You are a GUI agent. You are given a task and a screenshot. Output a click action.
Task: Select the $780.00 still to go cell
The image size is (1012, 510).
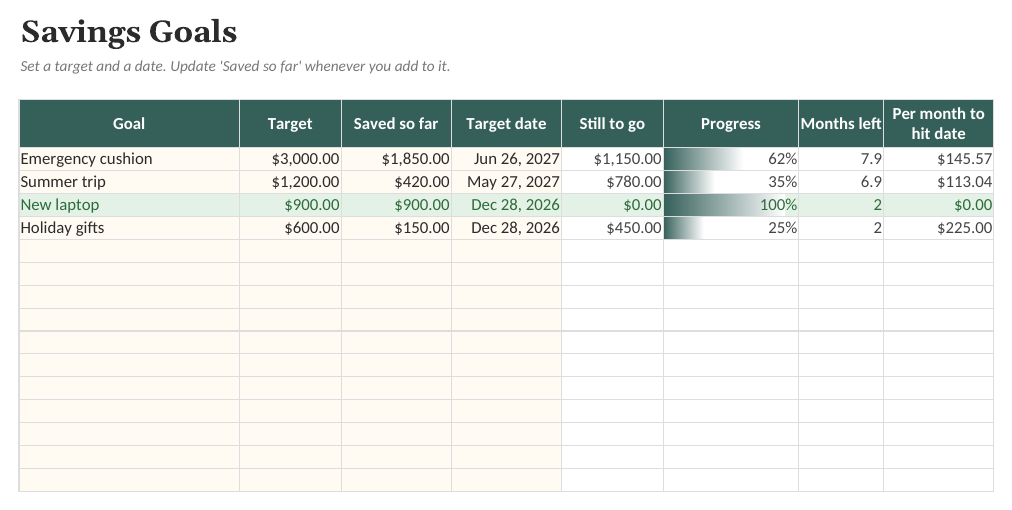coord(612,182)
